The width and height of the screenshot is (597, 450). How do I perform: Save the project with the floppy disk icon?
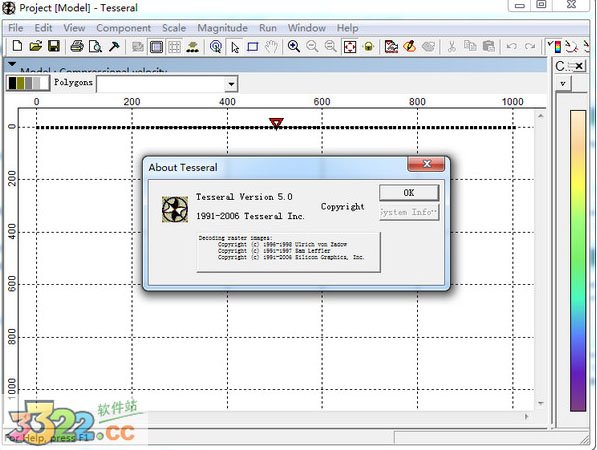coord(54,46)
